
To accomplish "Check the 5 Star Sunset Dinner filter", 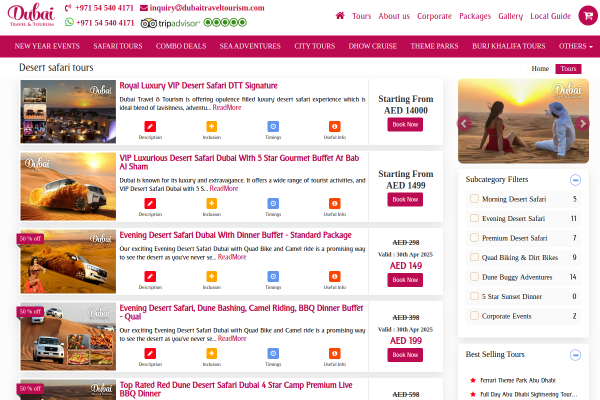I will pyautogui.click(x=474, y=296).
